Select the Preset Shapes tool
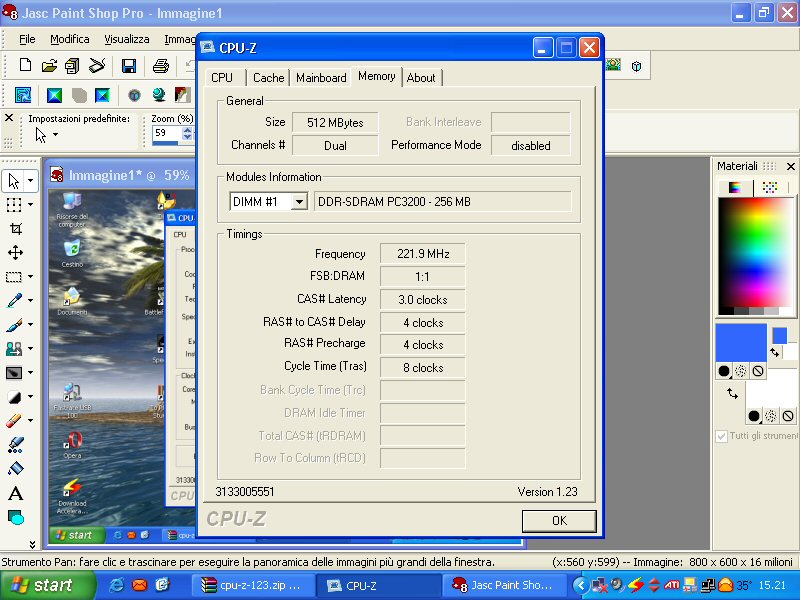This screenshot has height=600, width=800. pyautogui.click(x=15, y=517)
